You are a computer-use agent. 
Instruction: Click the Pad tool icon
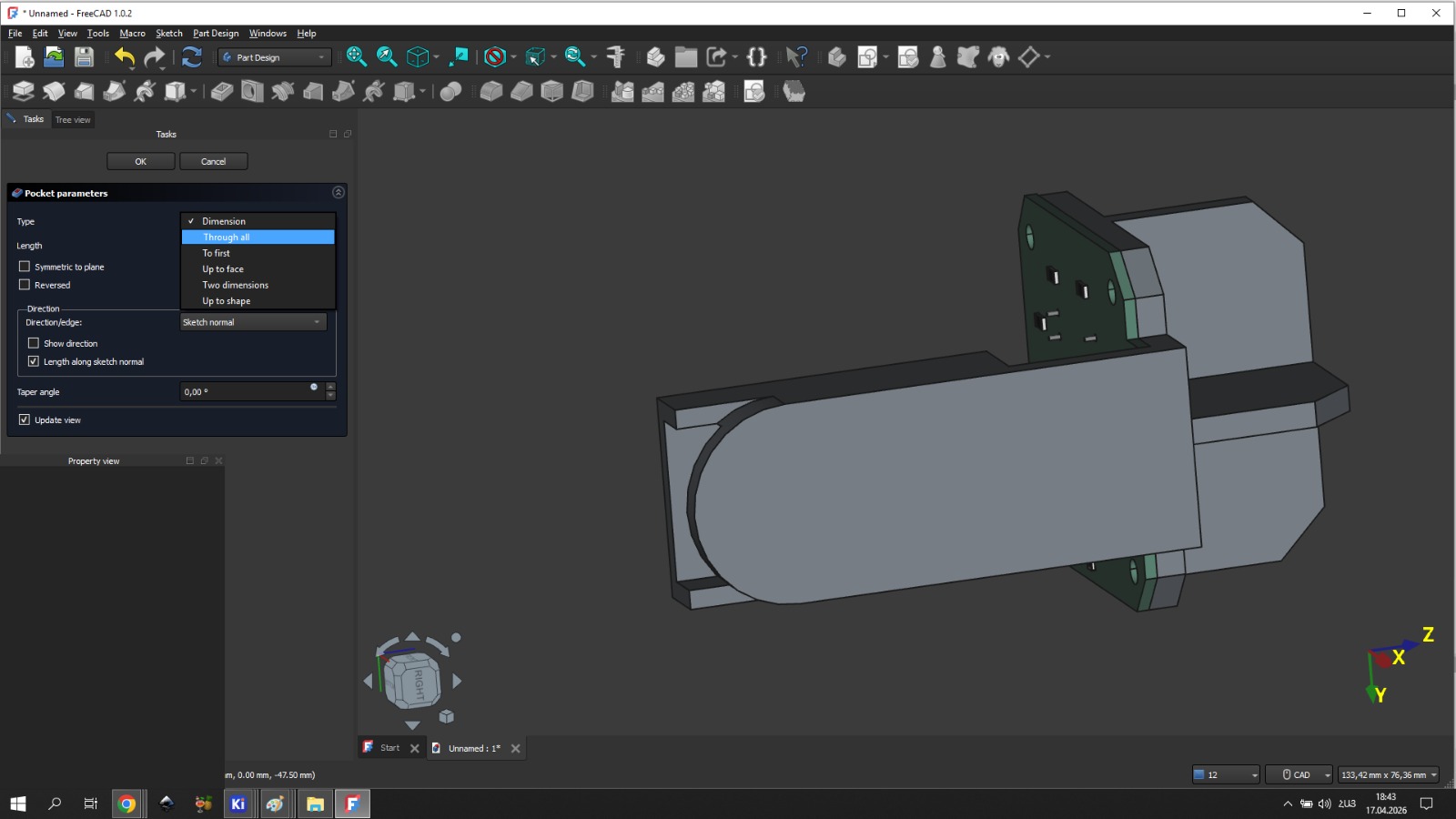pyautogui.click(x=23, y=91)
